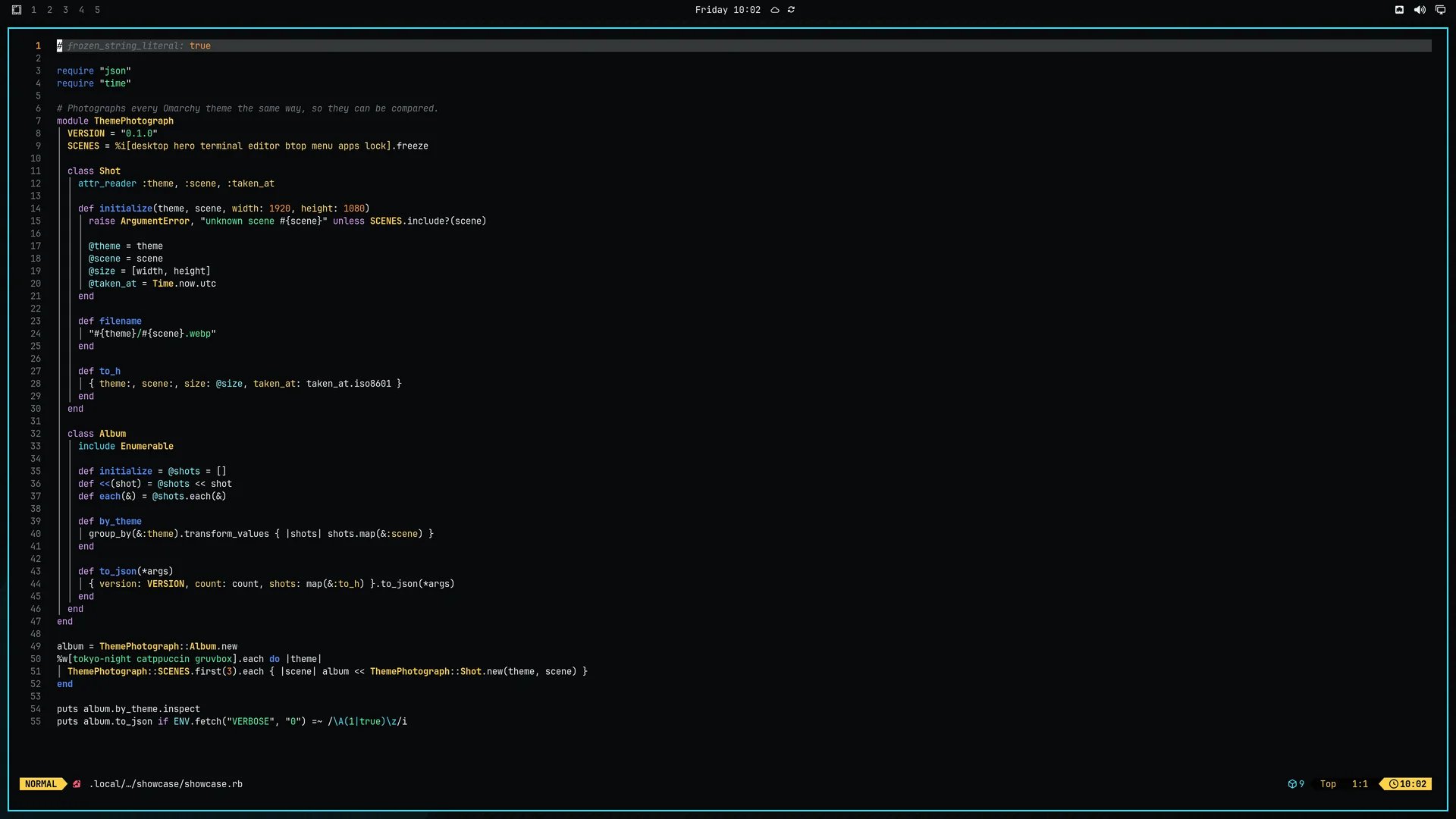Open the Omarchy menu icon in top bar
The image size is (1456, 819).
coord(17,10)
